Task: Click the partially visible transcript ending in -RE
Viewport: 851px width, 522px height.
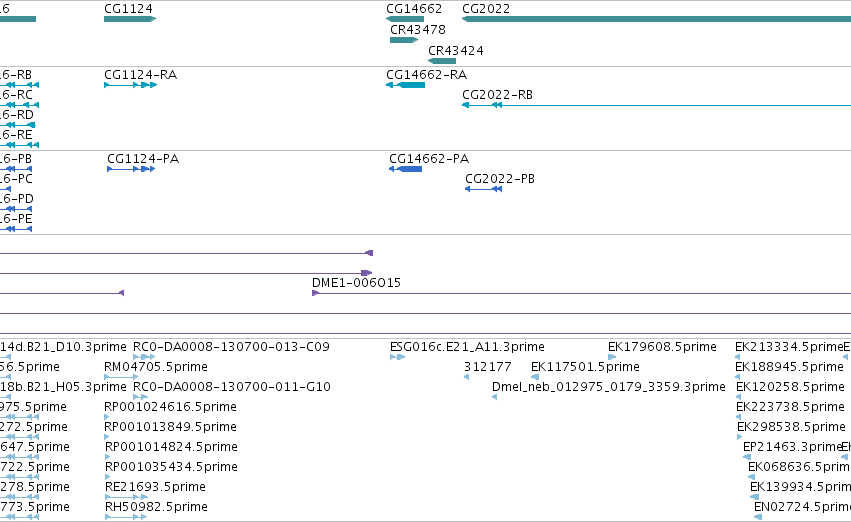Action: (x=19, y=145)
